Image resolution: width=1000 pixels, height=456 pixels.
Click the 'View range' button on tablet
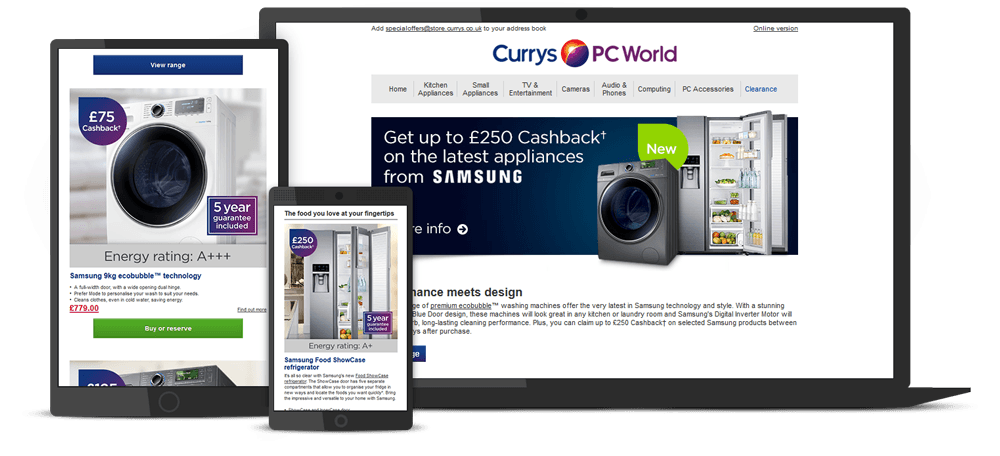click(168, 65)
